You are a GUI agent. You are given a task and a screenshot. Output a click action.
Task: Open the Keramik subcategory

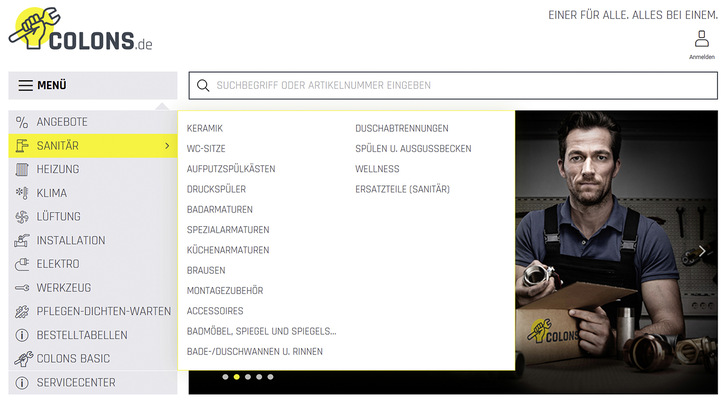click(205, 128)
